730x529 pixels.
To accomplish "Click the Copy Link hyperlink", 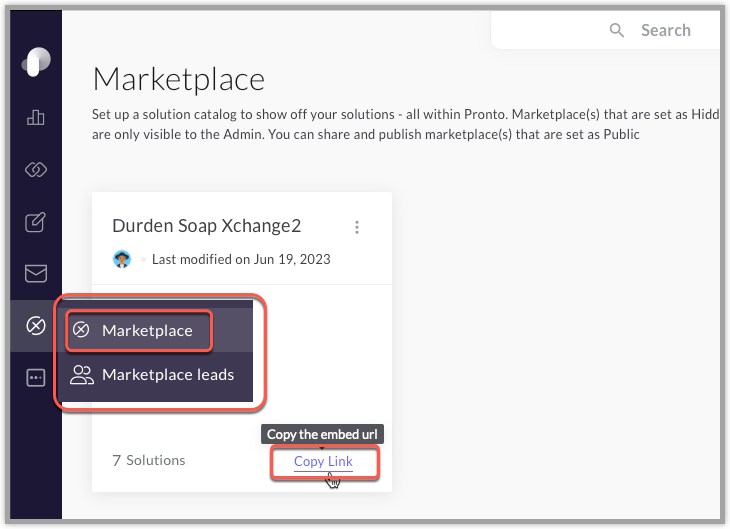I will [324, 461].
